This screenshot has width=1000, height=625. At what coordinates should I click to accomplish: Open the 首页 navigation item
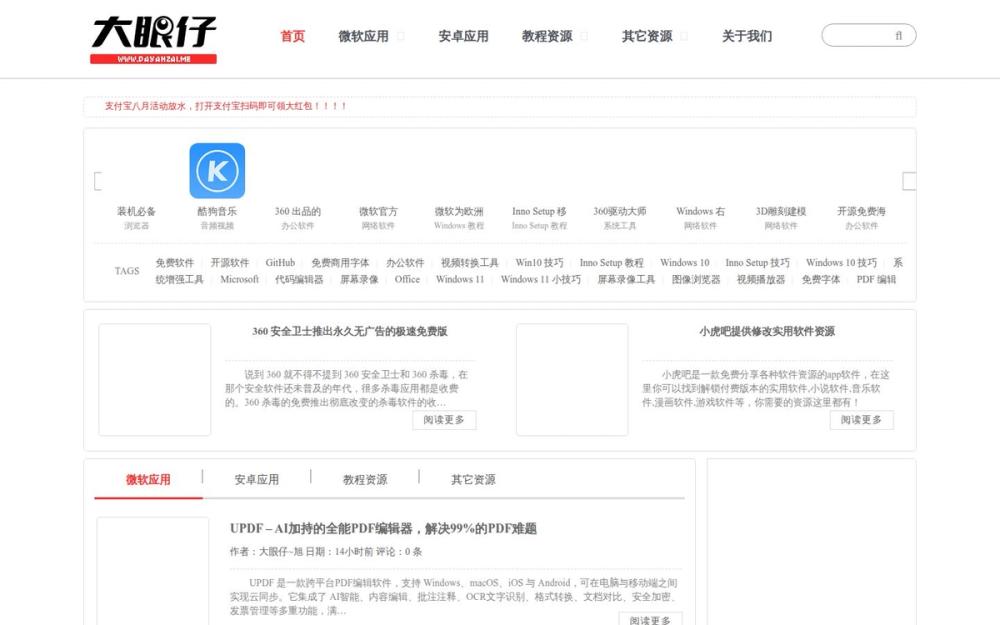coord(293,36)
